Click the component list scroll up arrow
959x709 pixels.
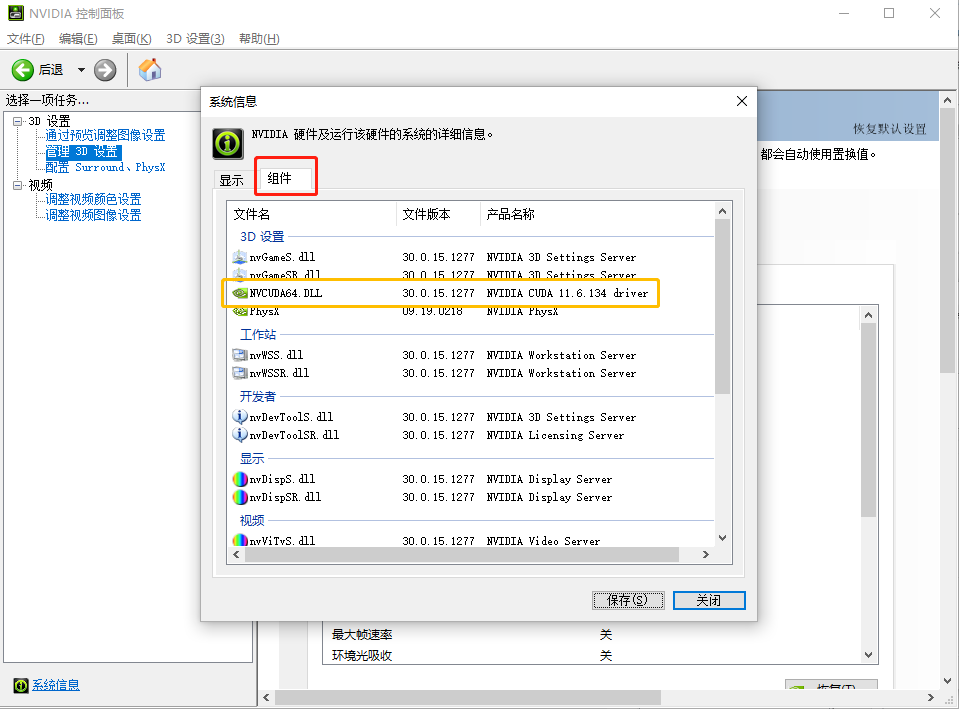point(722,211)
